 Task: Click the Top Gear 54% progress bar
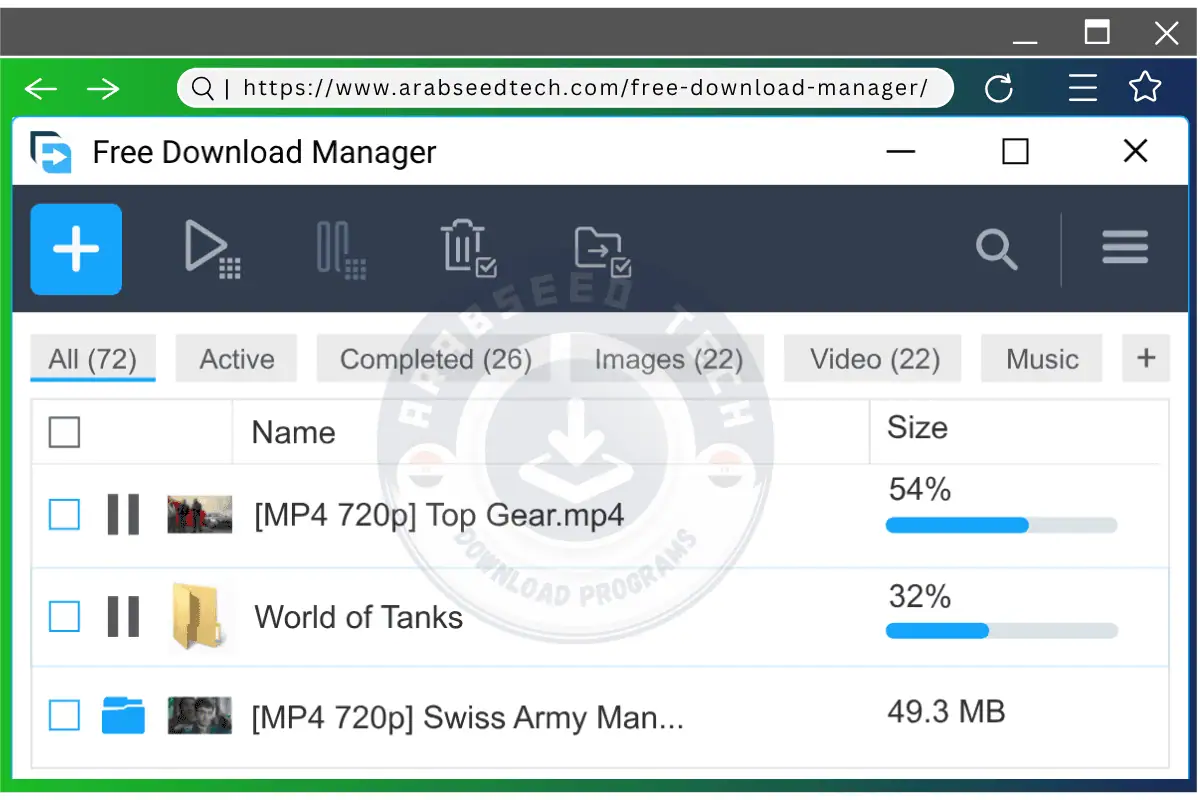pos(1001,525)
